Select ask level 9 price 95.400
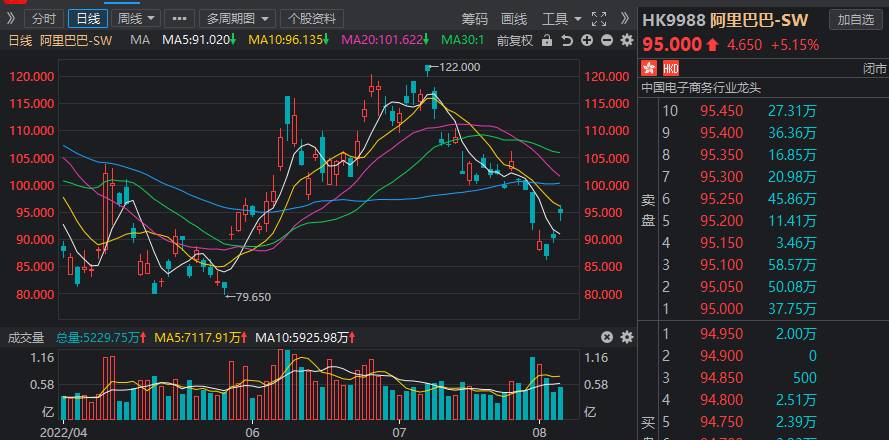Screen dimensions: 889x440 pos(721,133)
